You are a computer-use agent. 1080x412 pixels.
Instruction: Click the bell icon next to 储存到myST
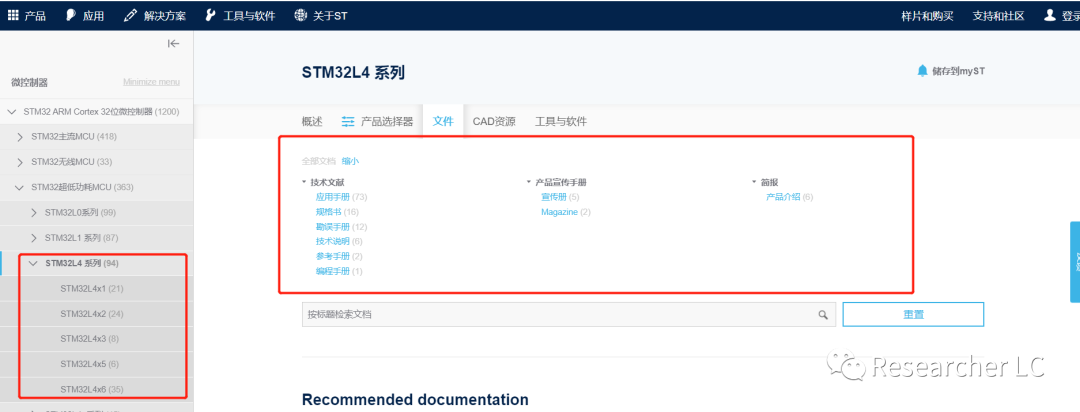922,70
